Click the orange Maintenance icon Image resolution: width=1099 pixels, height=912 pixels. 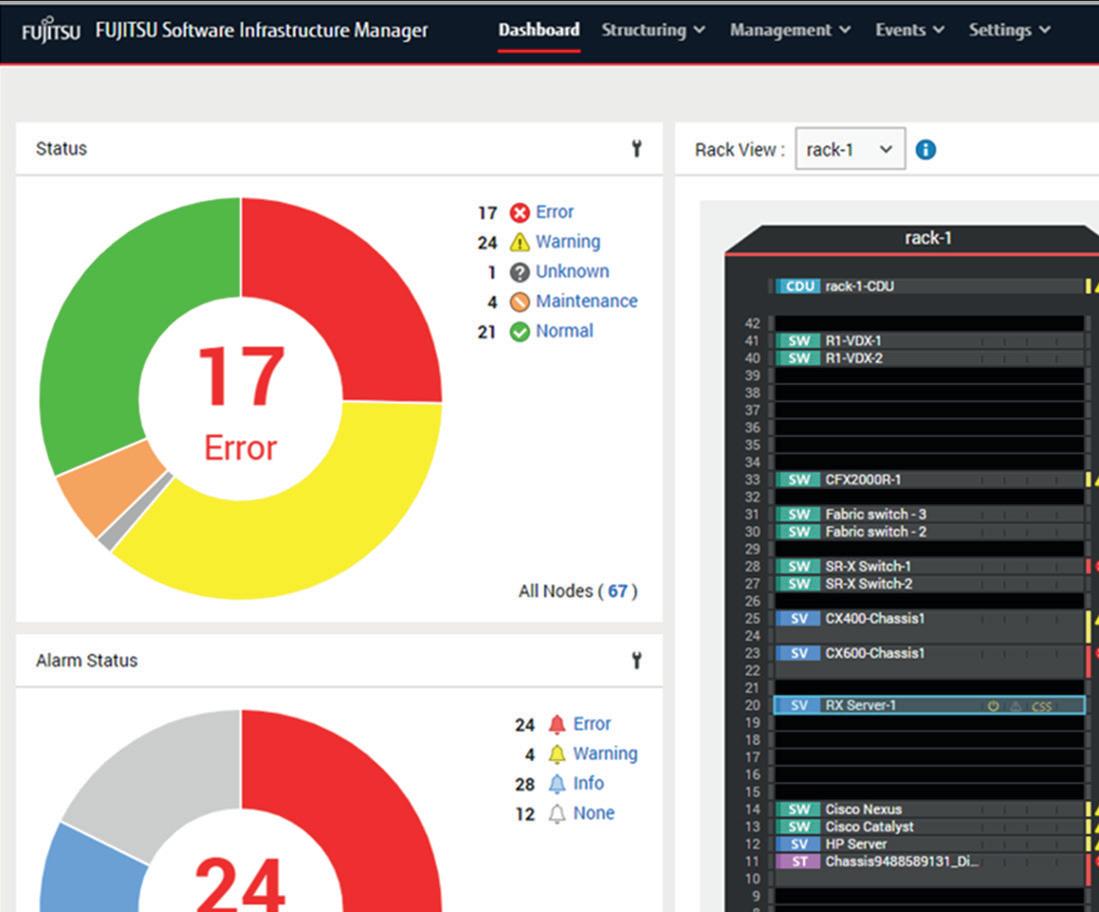pyautogui.click(x=519, y=301)
